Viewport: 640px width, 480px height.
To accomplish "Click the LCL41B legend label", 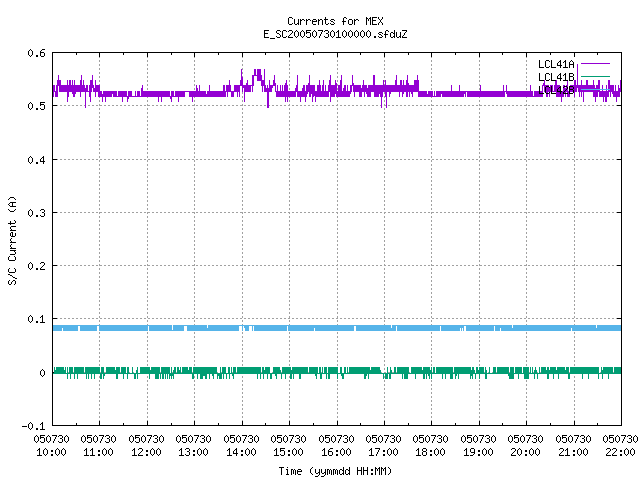I will 556,77.
